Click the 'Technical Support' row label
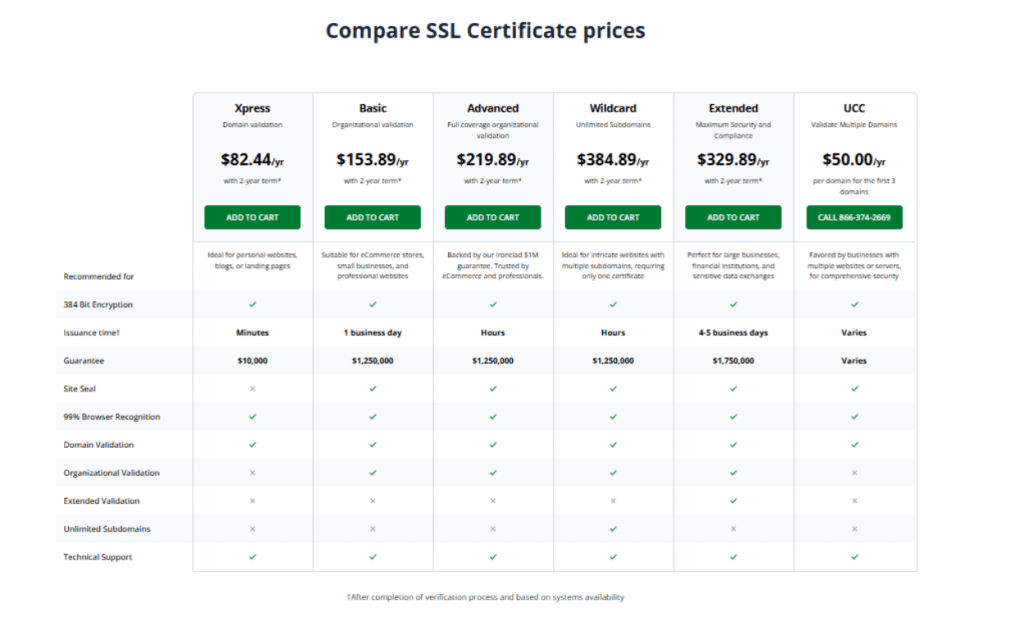Screen dimensions: 1024x635 pos(97,557)
